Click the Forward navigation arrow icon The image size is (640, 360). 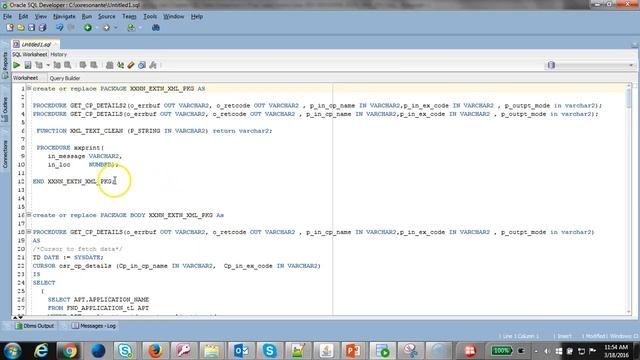[107, 28]
